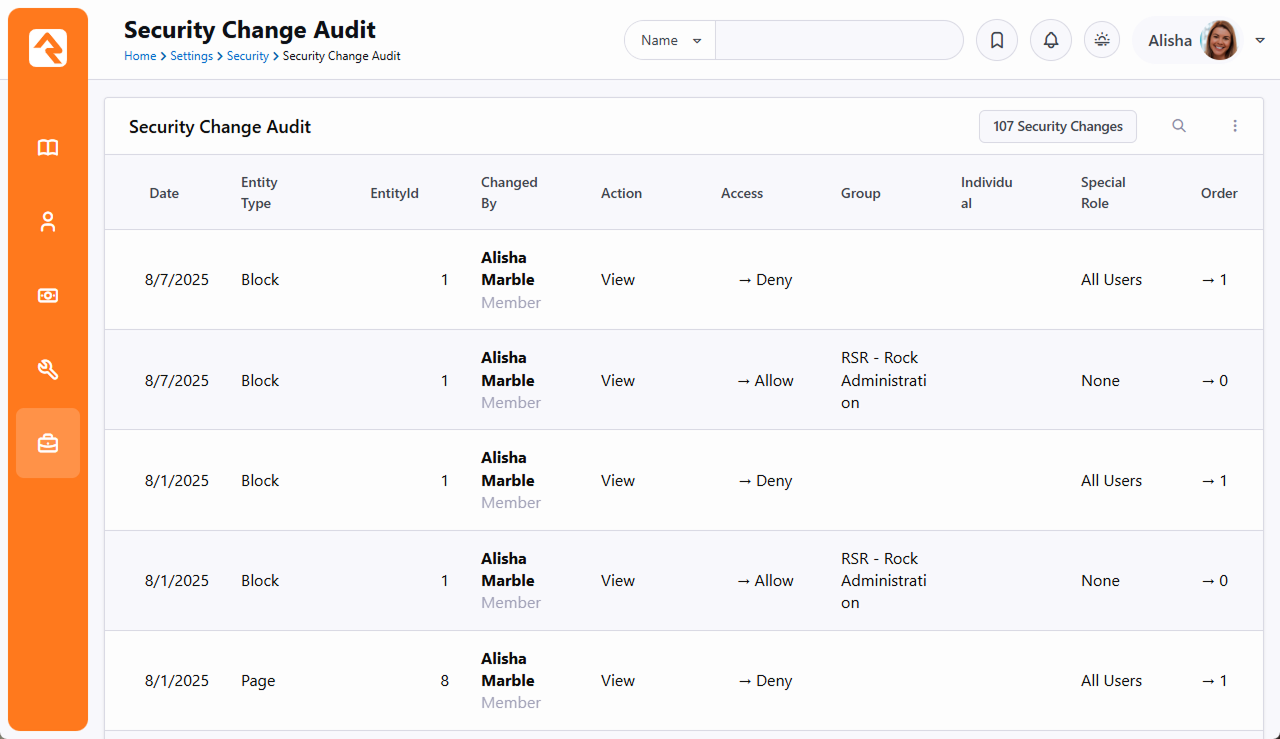
Task: Open the finance money icon in sidebar
Action: (48, 296)
